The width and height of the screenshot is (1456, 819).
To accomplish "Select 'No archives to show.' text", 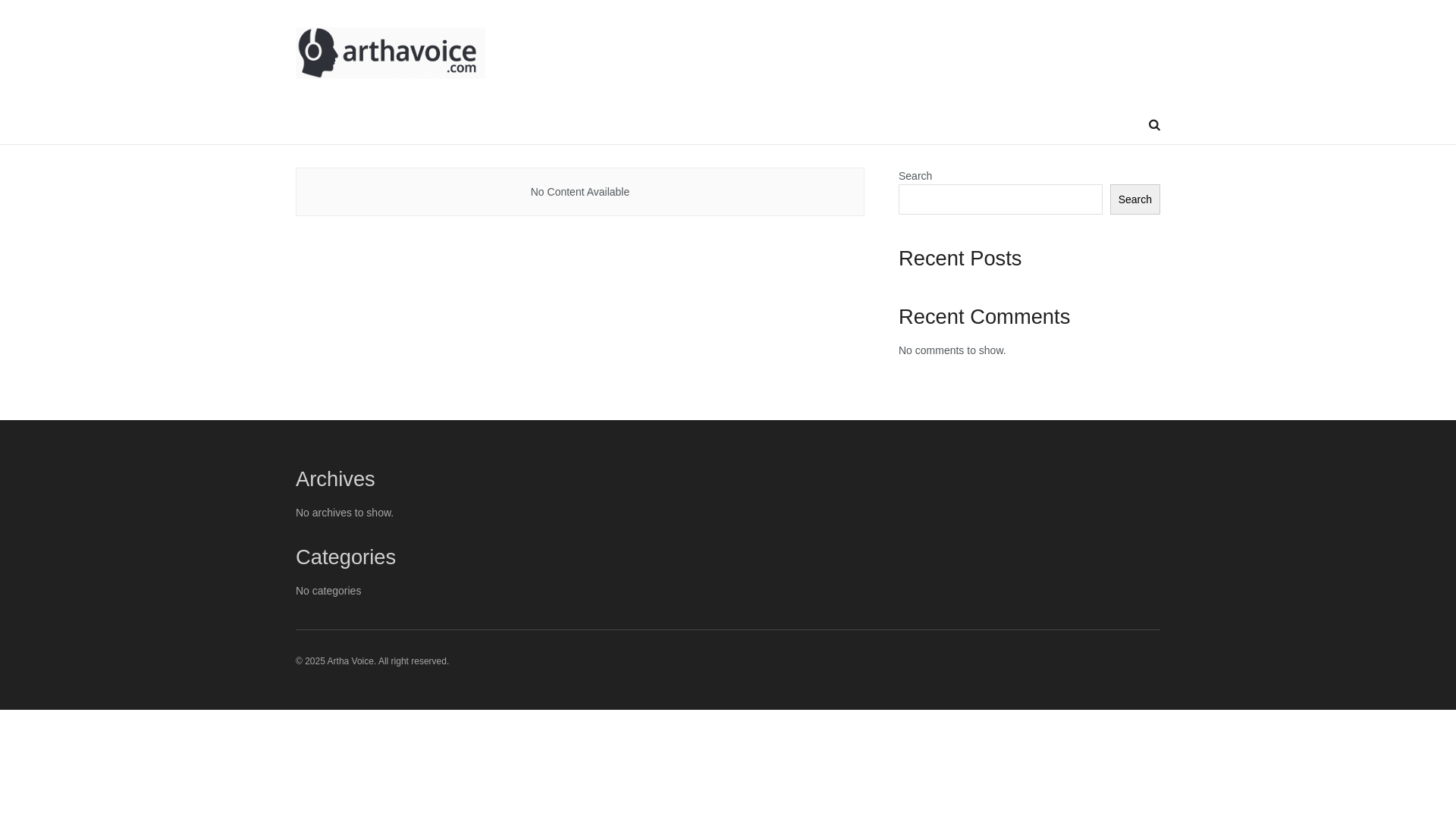I will (344, 513).
